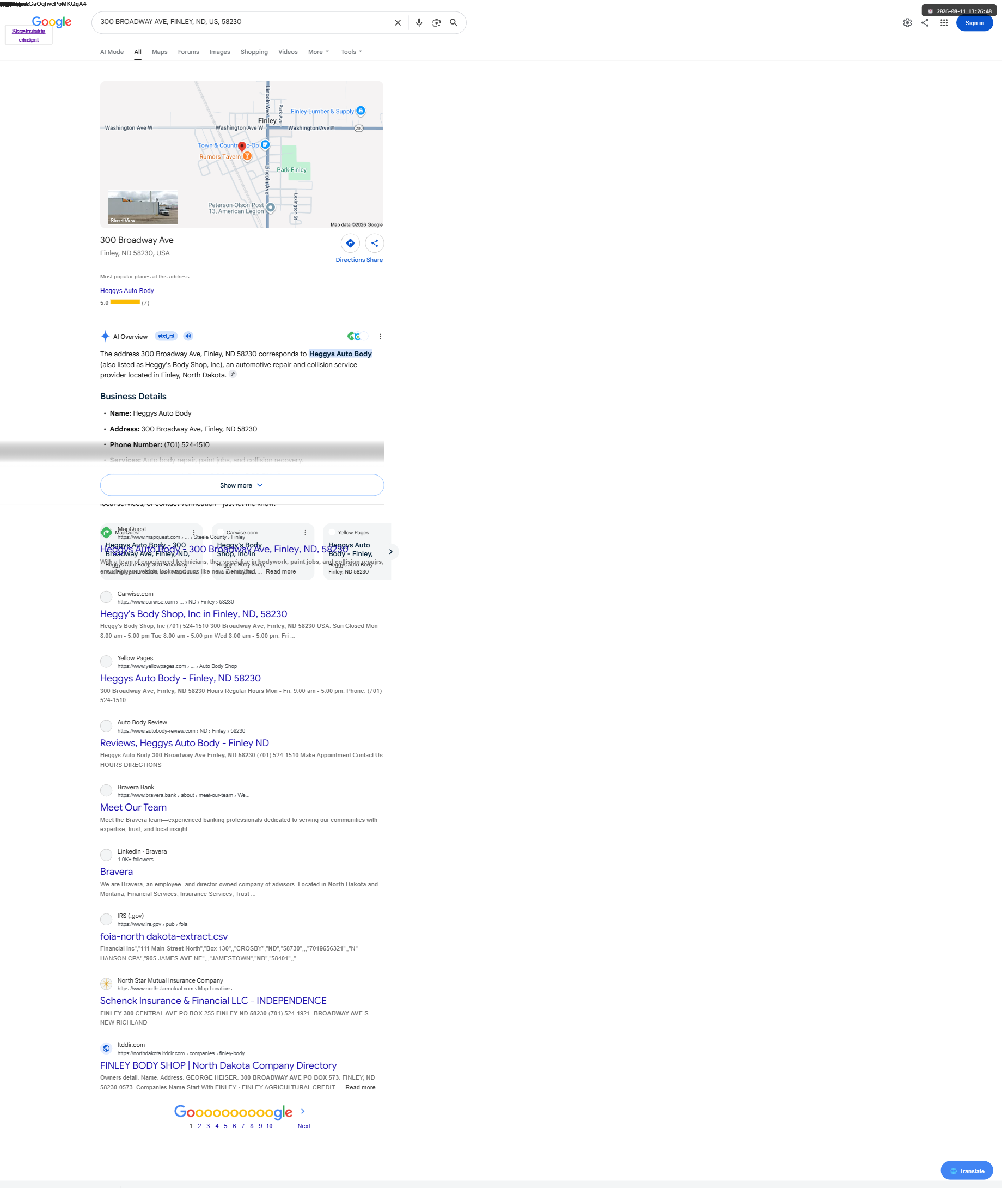Click into the search input field

(x=246, y=22)
